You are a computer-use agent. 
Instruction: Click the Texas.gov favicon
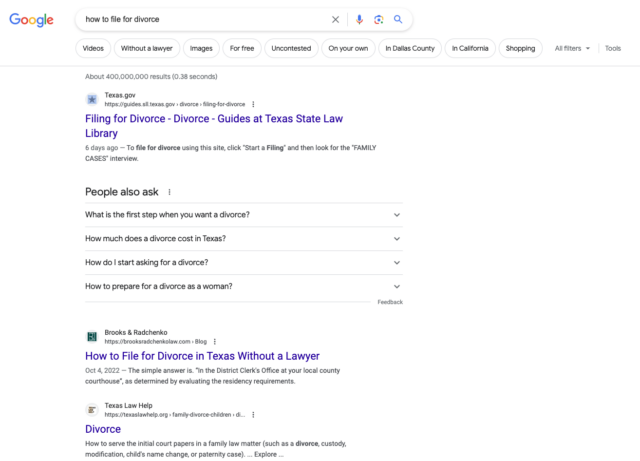(x=92, y=99)
